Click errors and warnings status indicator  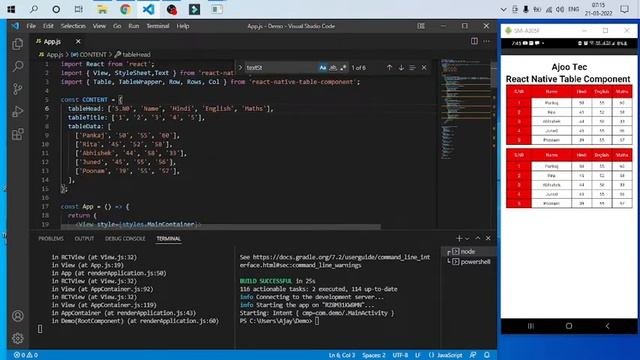point(26,355)
